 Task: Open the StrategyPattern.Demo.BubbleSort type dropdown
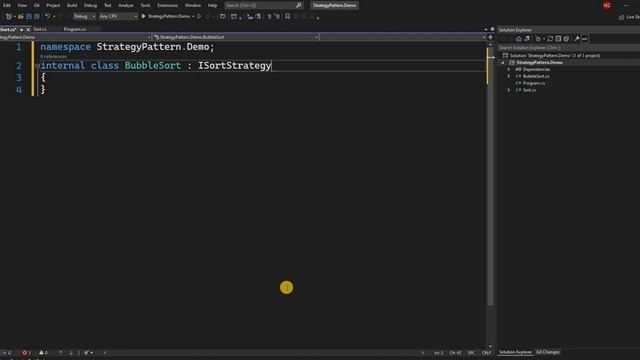236,37
